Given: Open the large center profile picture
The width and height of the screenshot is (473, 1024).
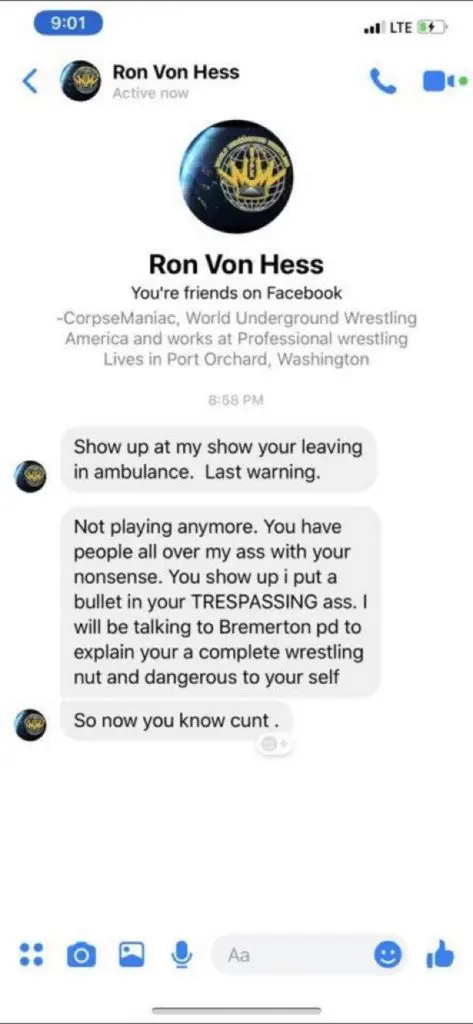Looking at the screenshot, I should [x=236, y=177].
